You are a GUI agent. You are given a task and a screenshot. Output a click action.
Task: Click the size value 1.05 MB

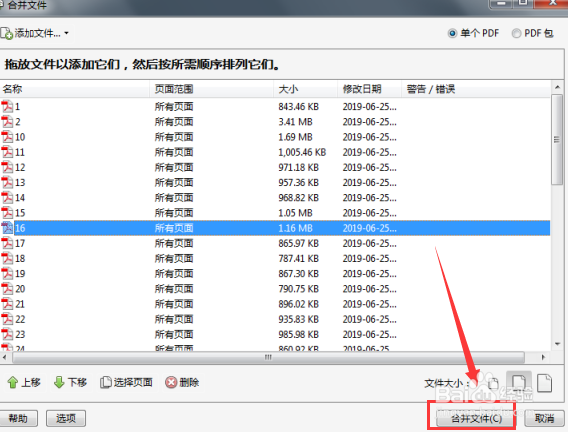[x=295, y=213]
